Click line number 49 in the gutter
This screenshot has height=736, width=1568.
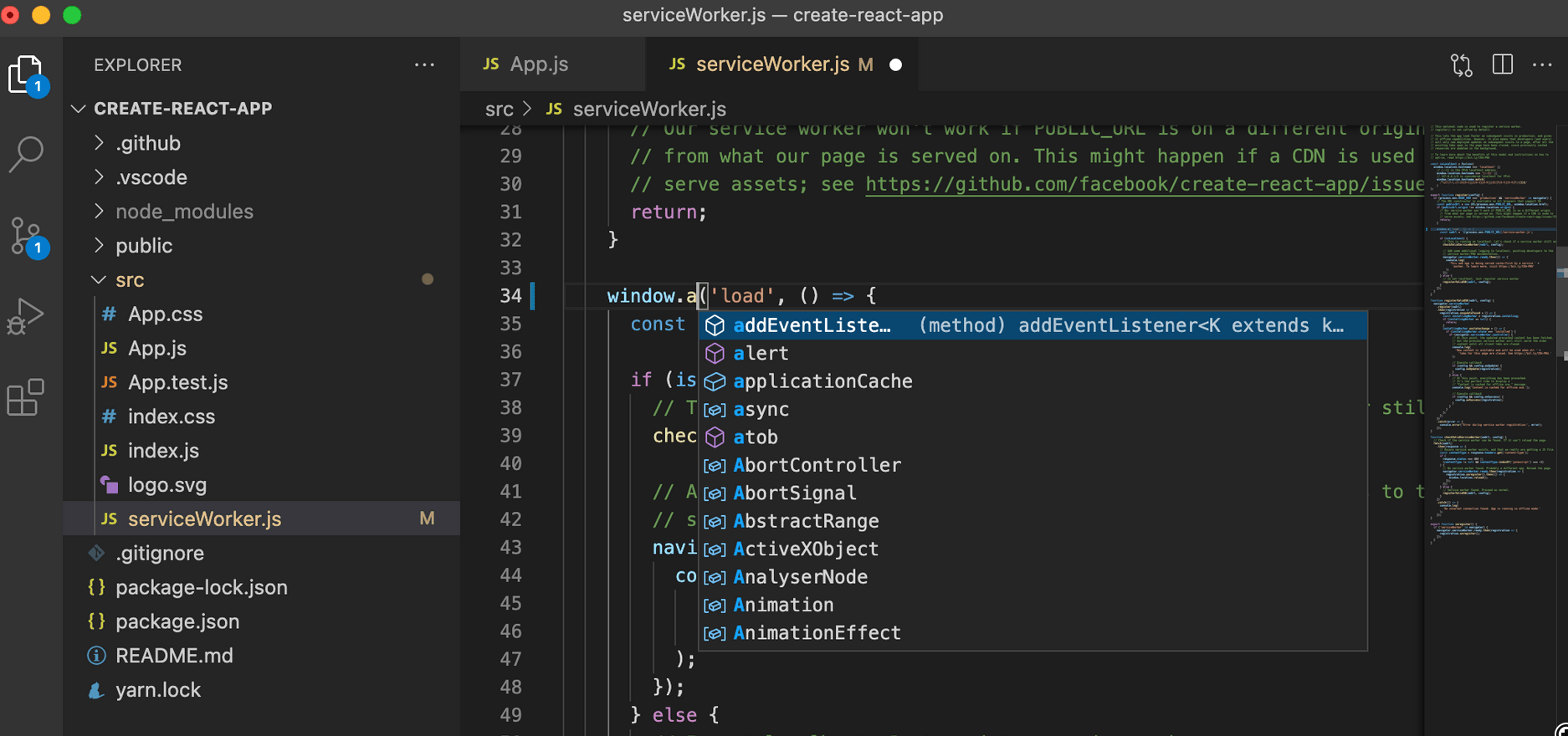tap(510, 715)
